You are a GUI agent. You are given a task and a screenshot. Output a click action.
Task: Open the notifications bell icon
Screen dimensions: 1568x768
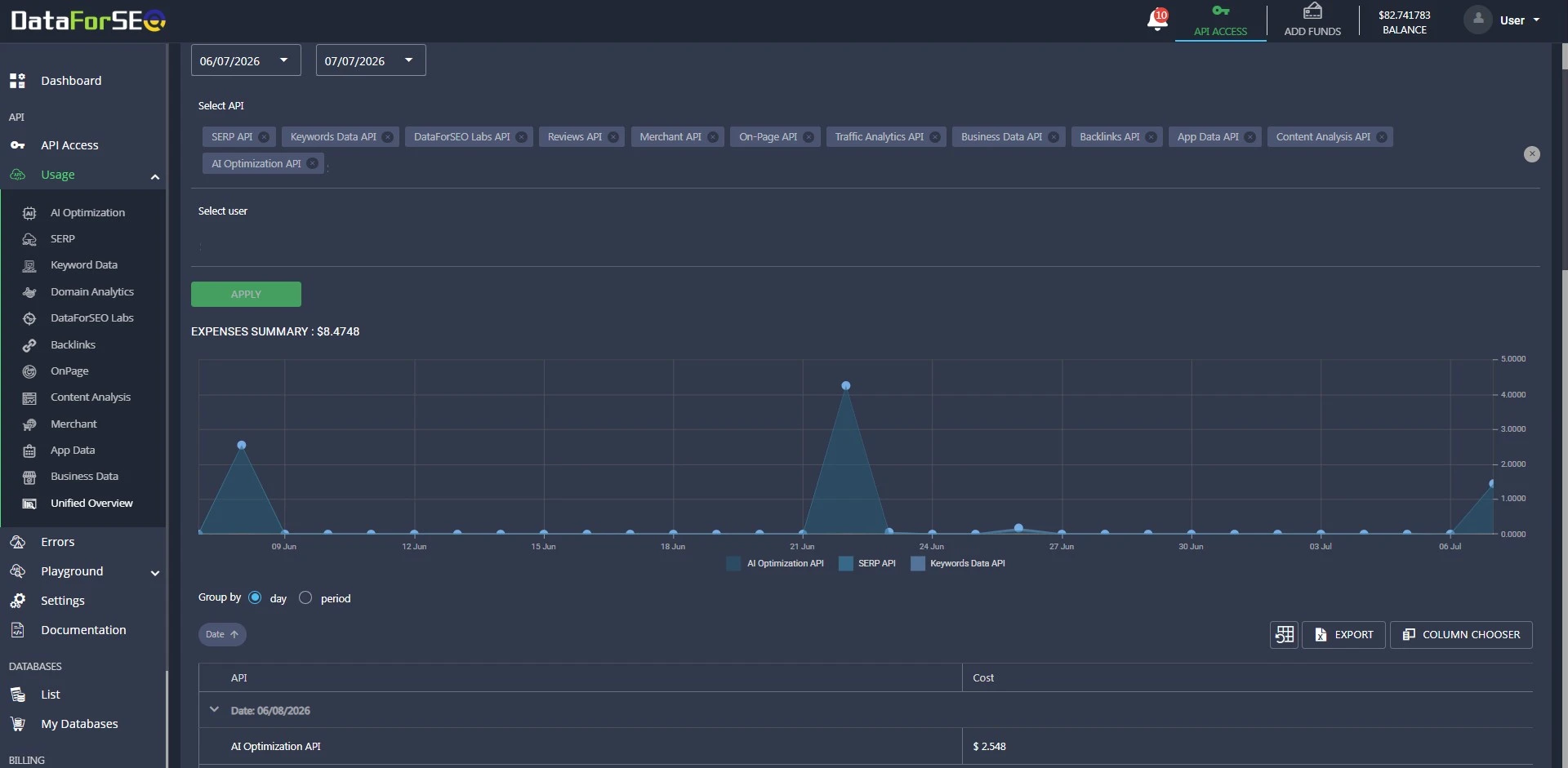1157,20
